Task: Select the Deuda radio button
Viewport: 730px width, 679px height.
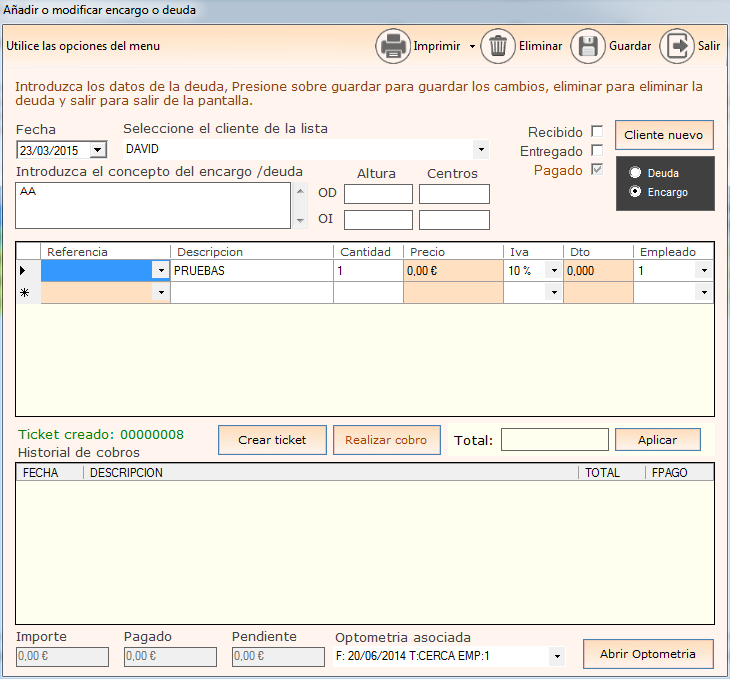Action: click(635, 172)
